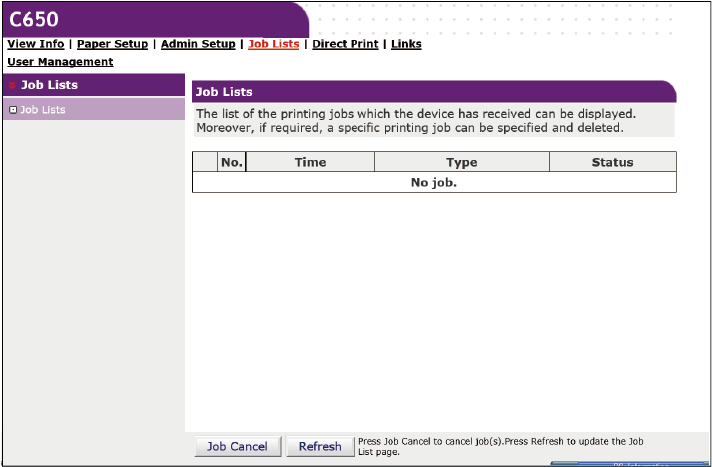
Task: Click the 'No job.' table row
Action: 434,183
